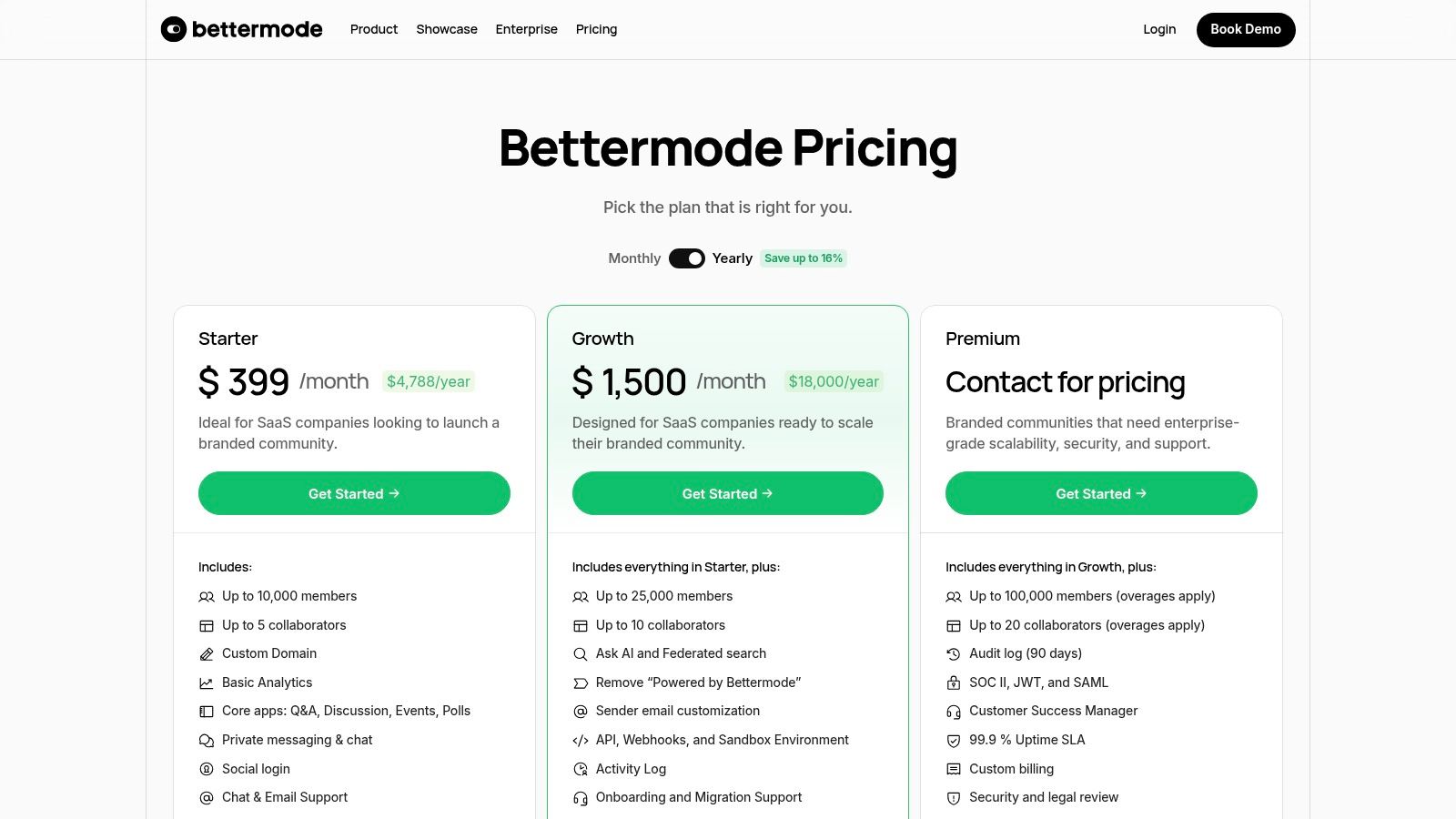The width and height of the screenshot is (1456, 819).
Task: Select the members icon under Starter plan
Action: (207, 596)
